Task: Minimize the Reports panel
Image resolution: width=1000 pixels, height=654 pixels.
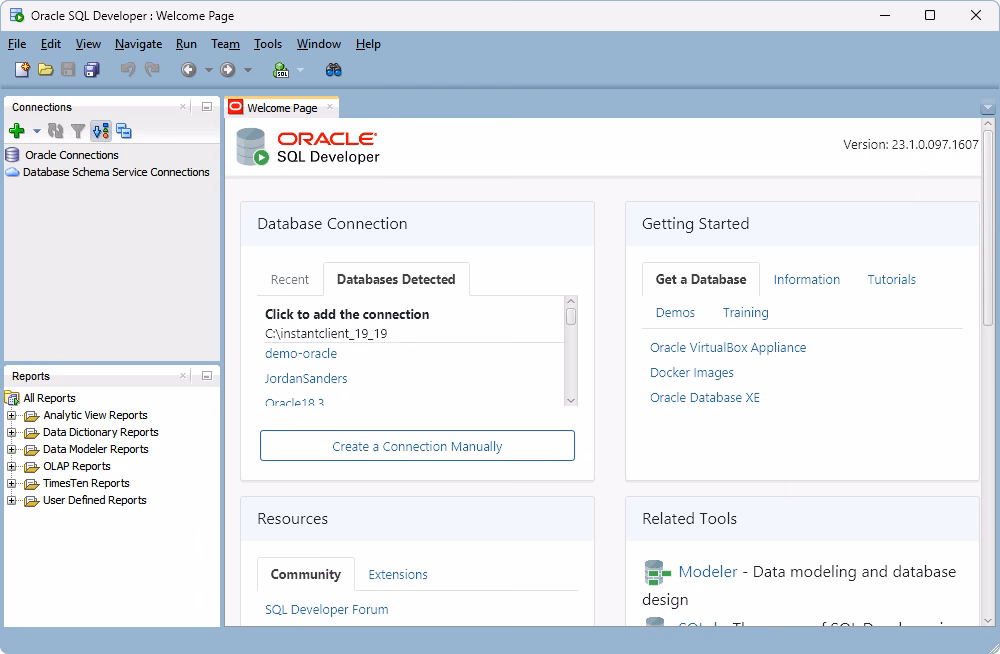Action: (207, 376)
